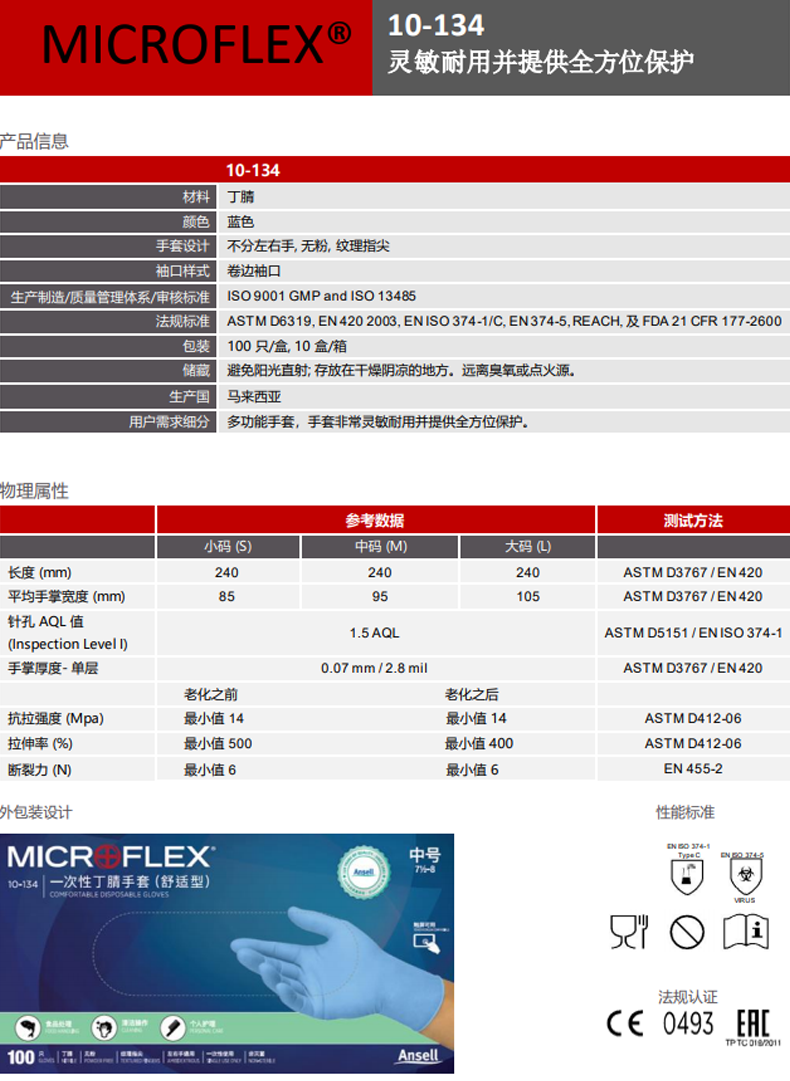The width and height of the screenshot is (790, 1081).
Task: Click the thickness value 0.07 mm / 2.8 mil
Action: [x=374, y=668]
